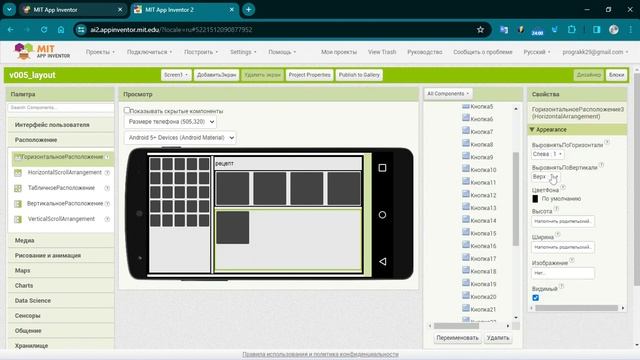The height and width of the screenshot is (360, 640).
Task: Open the Android 5+ Devices theme dropdown
Action: pos(180,138)
